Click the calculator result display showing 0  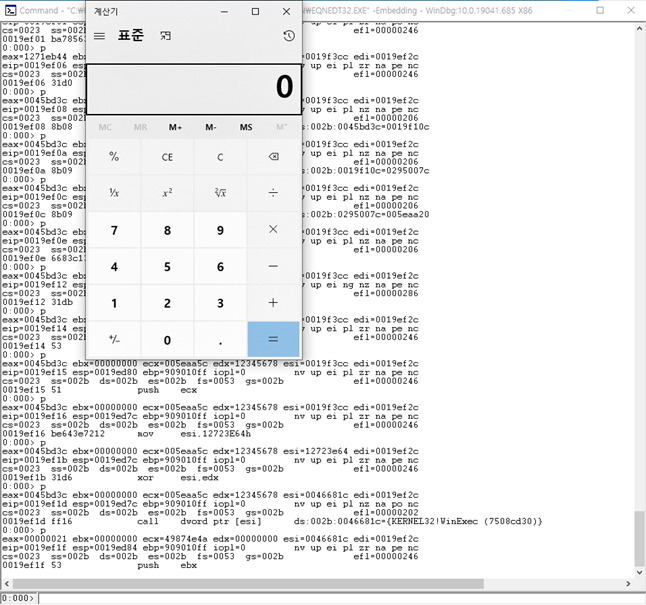coord(194,89)
